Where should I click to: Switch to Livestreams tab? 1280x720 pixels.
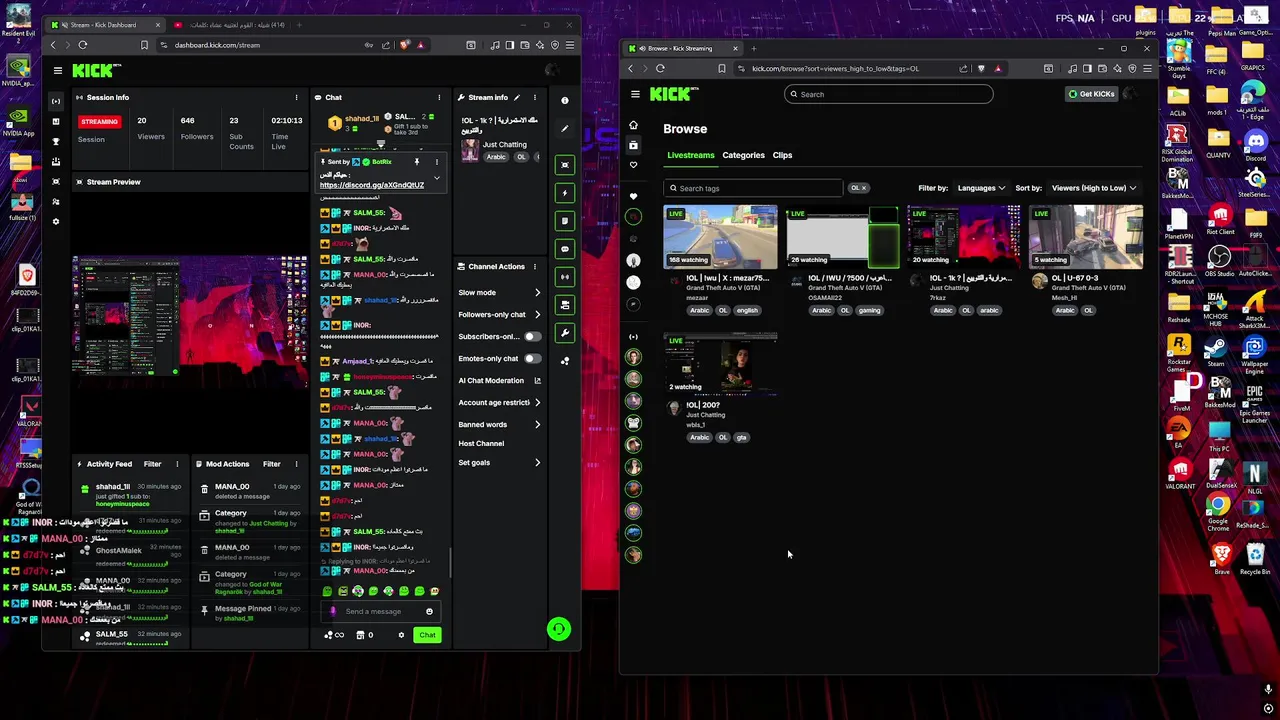[x=691, y=155]
